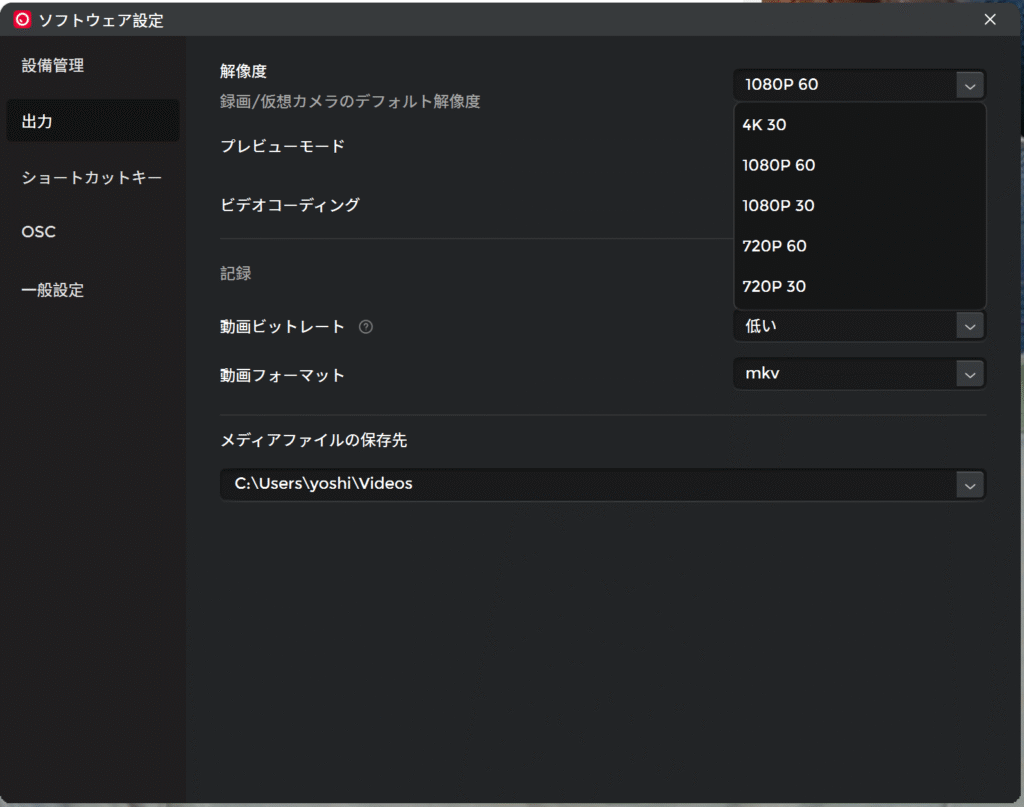The image size is (1024, 807).
Task: Choose the 720P 30 resolution option
Action: coord(775,287)
